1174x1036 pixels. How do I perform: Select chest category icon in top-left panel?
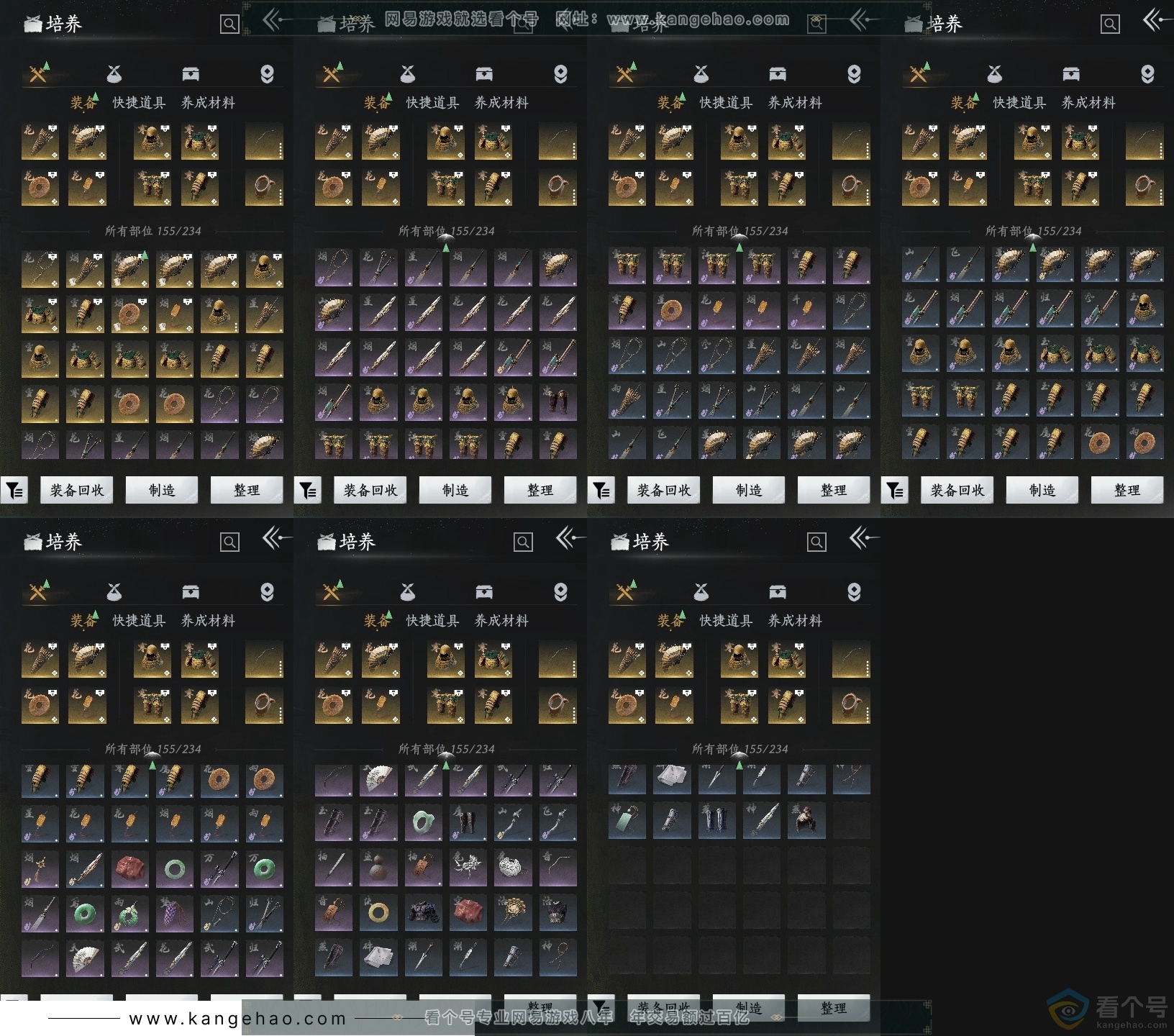[x=191, y=73]
